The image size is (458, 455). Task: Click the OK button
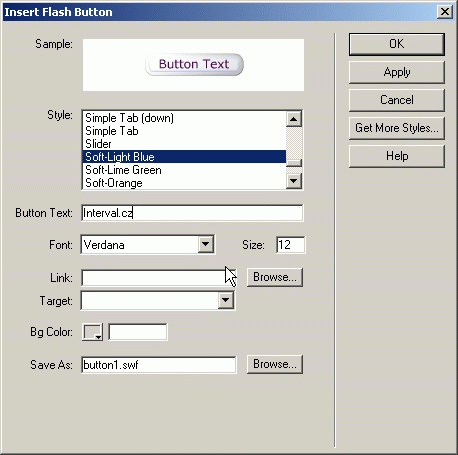point(397,44)
